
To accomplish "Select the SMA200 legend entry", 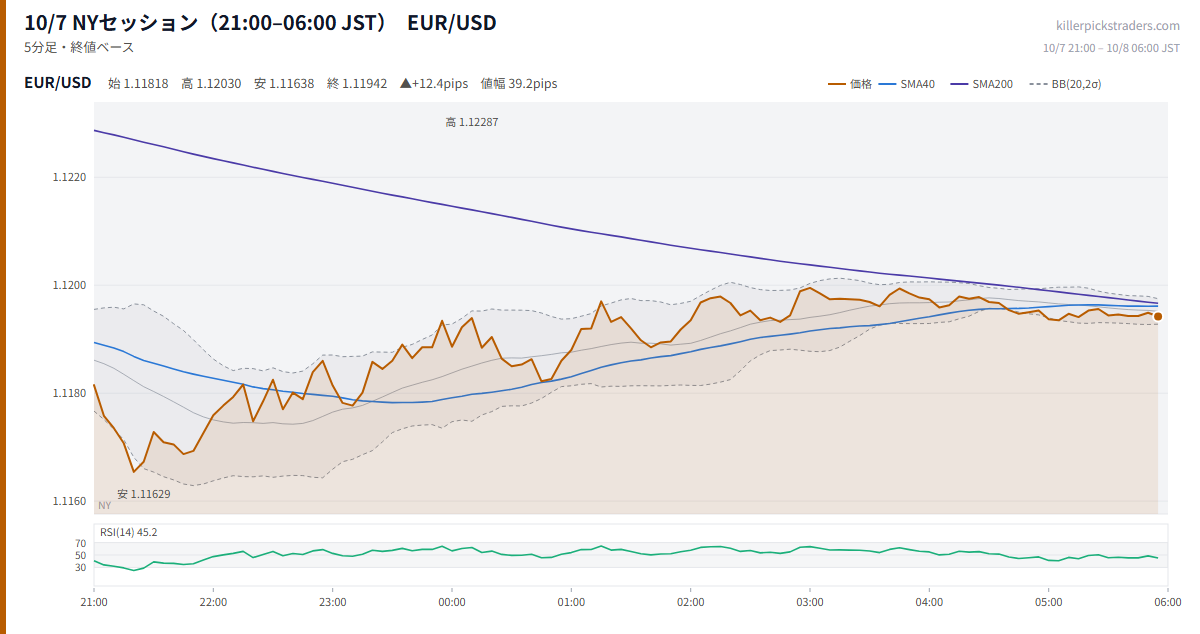I will [x=982, y=84].
